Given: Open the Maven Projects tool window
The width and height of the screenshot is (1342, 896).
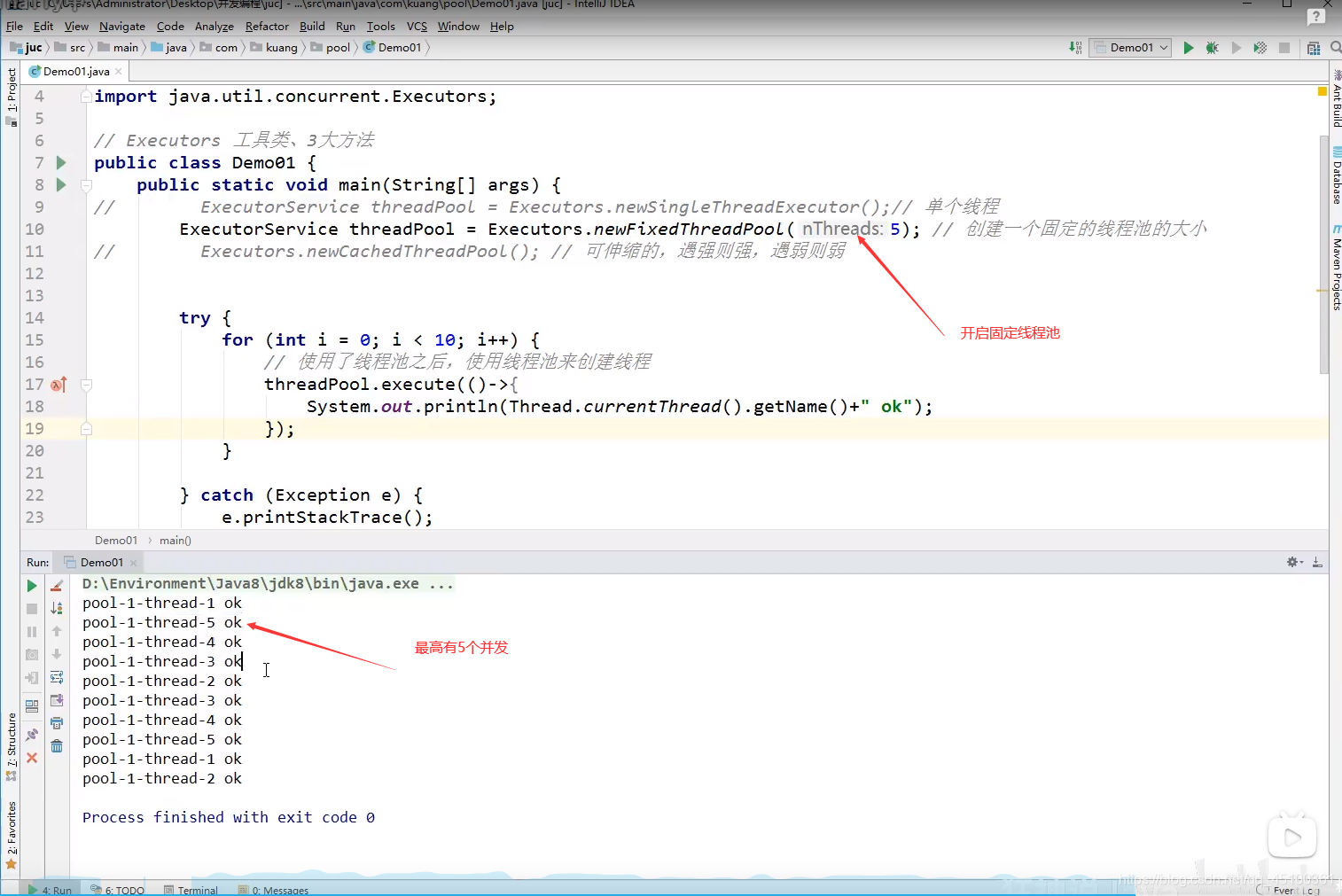Looking at the screenshot, I should [1336, 268].
